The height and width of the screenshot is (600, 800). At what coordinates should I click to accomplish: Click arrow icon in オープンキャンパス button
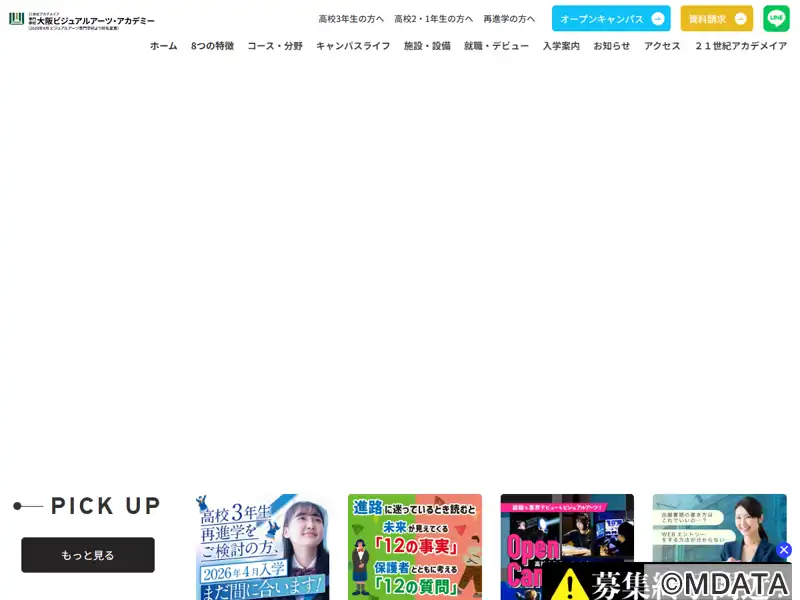pyautogui.click(x=658, y=19)
